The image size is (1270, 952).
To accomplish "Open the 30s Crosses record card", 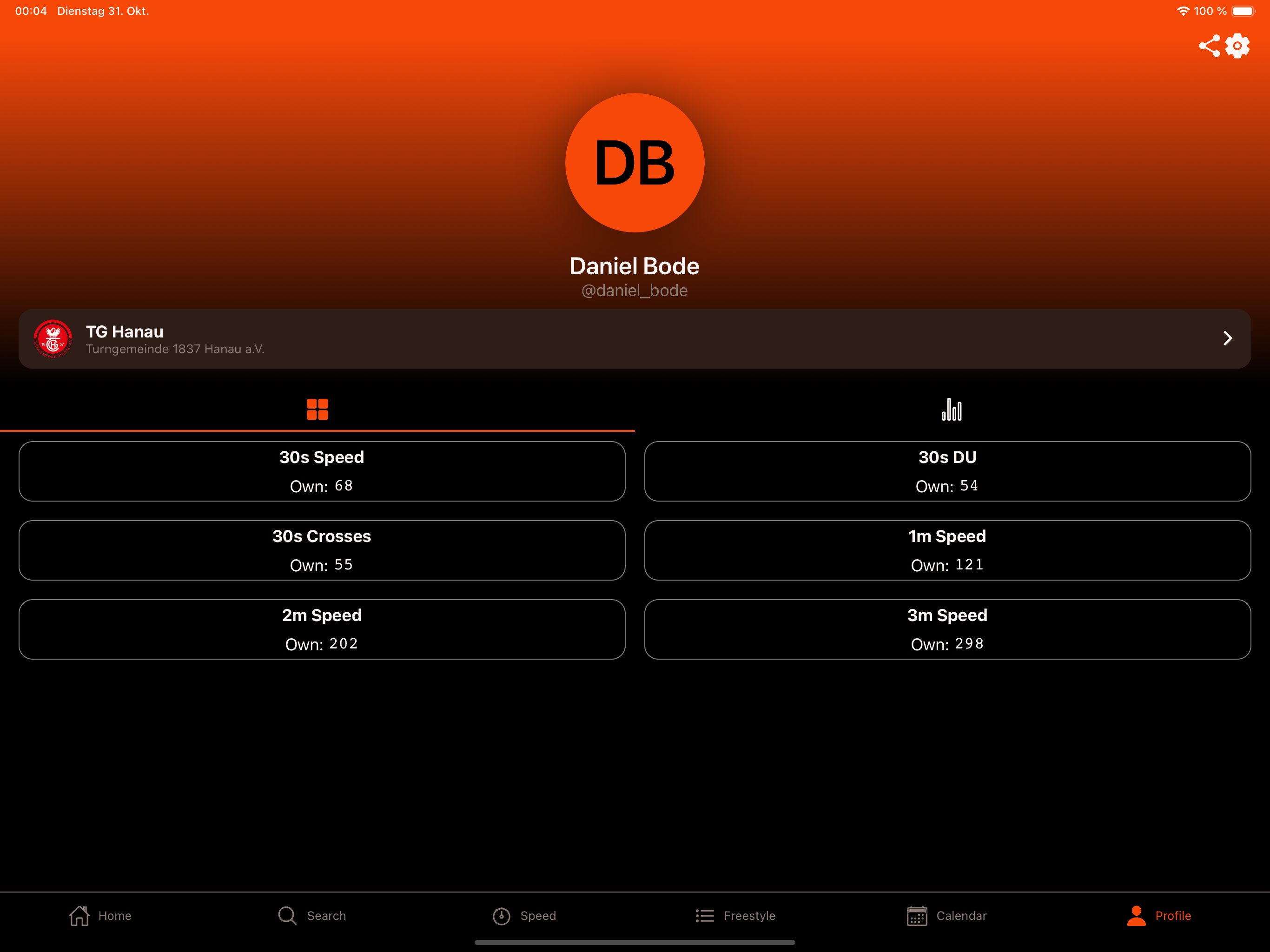I will point(322,551).
